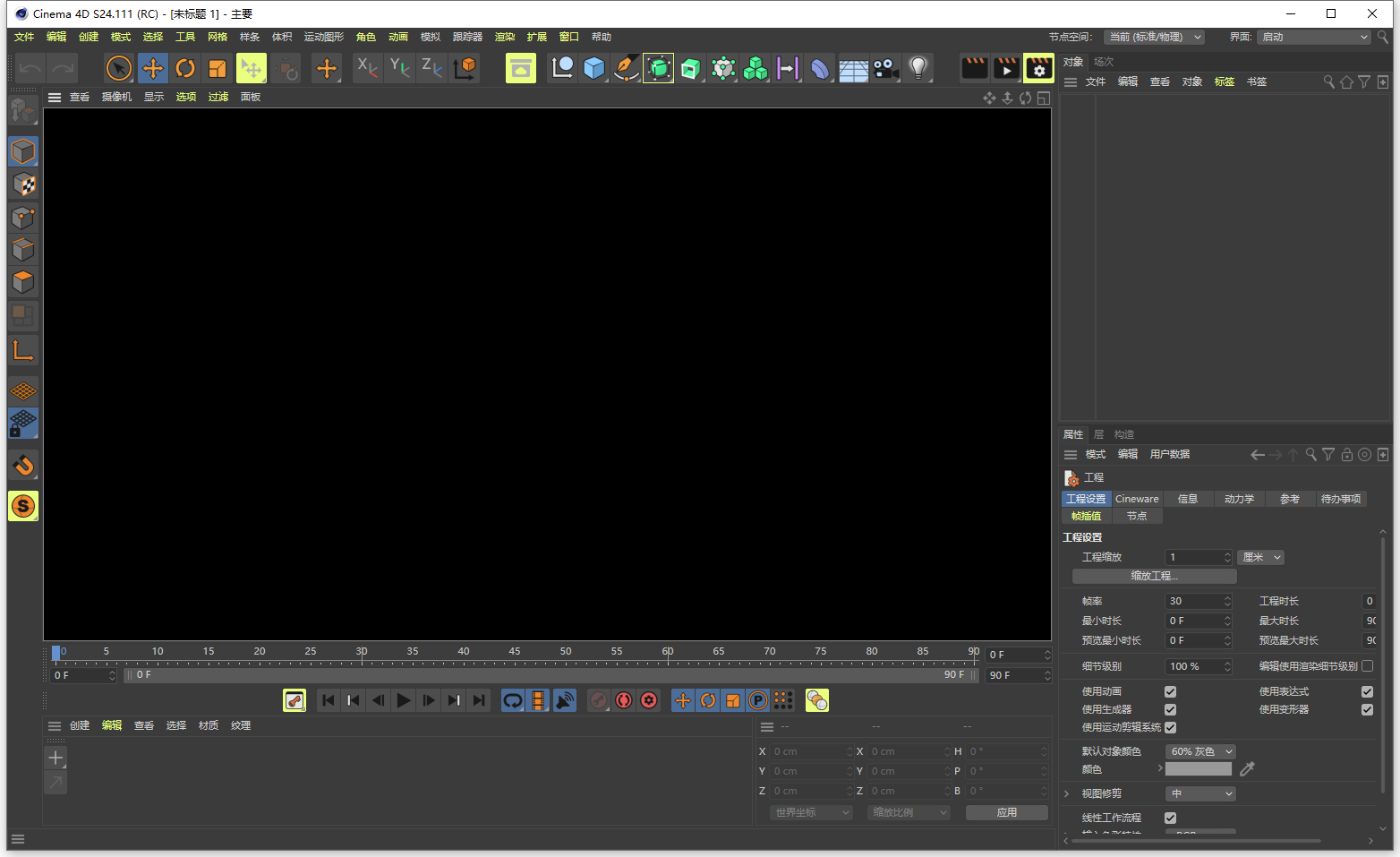The image size is (1400, 857).
Task: Open the project scale unit dropdown
Action: [x=1260, y=557]
